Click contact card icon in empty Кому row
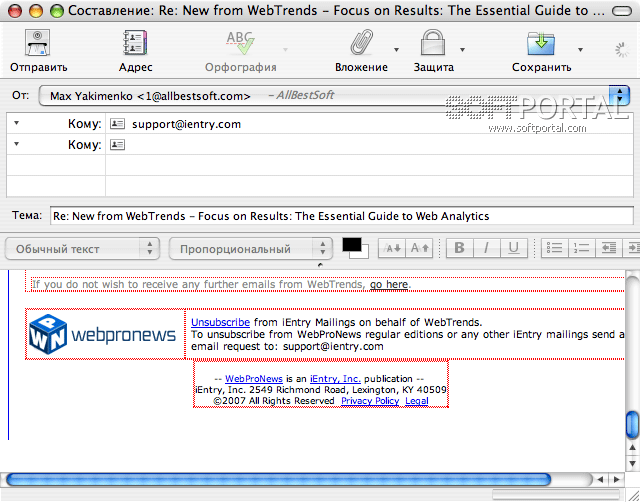 point(118,144)
